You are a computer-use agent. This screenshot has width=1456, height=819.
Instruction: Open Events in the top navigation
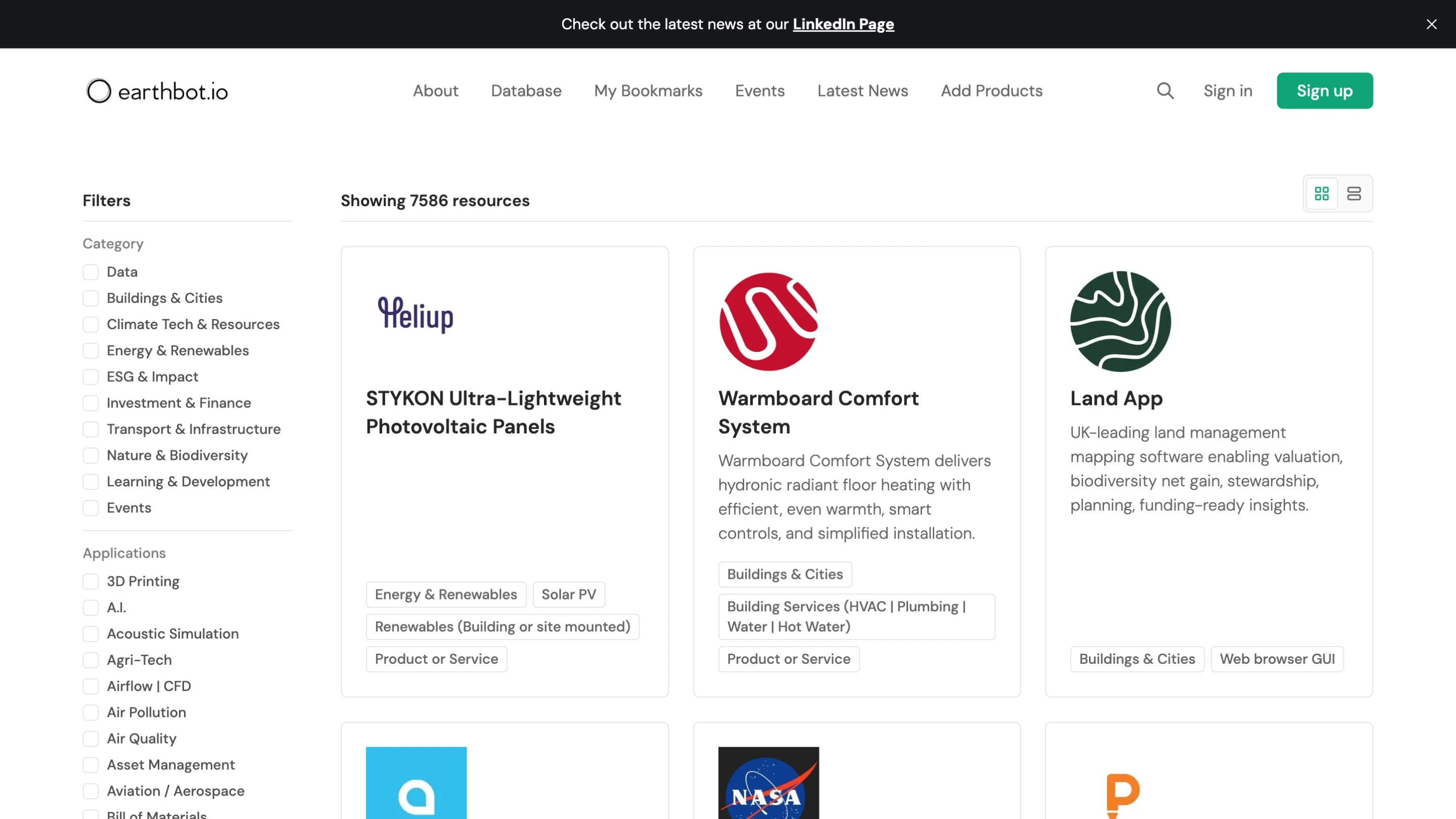tap(760, 90)
